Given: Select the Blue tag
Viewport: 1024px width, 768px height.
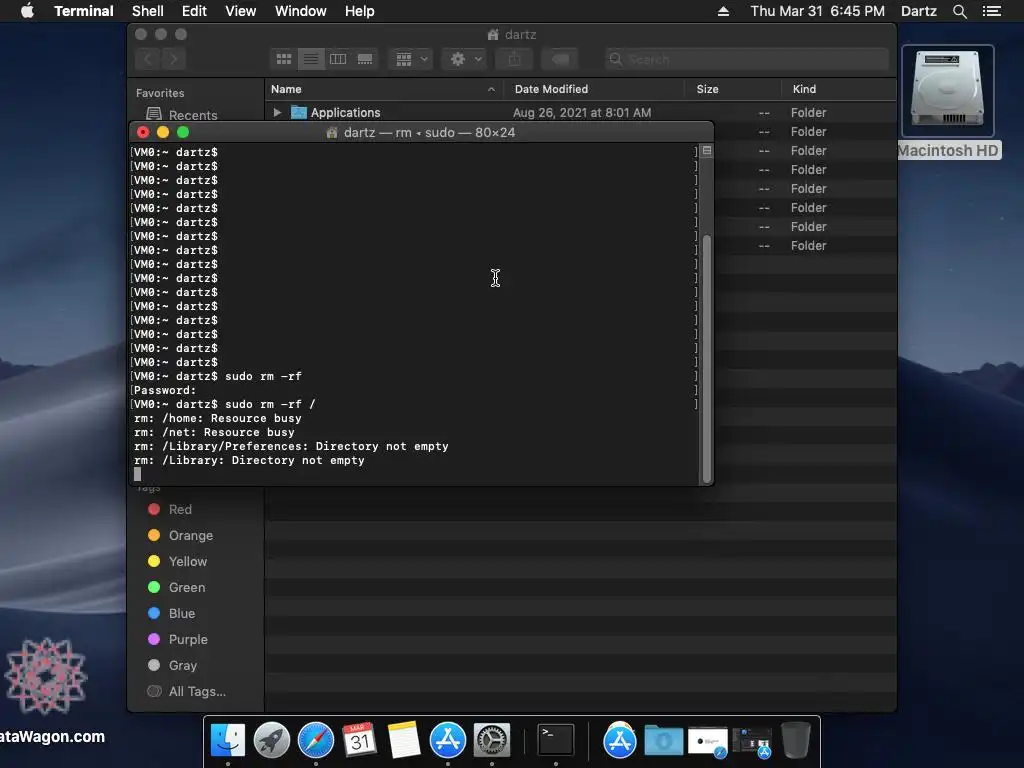Looking at the screenshot, I should coord(172,613).
